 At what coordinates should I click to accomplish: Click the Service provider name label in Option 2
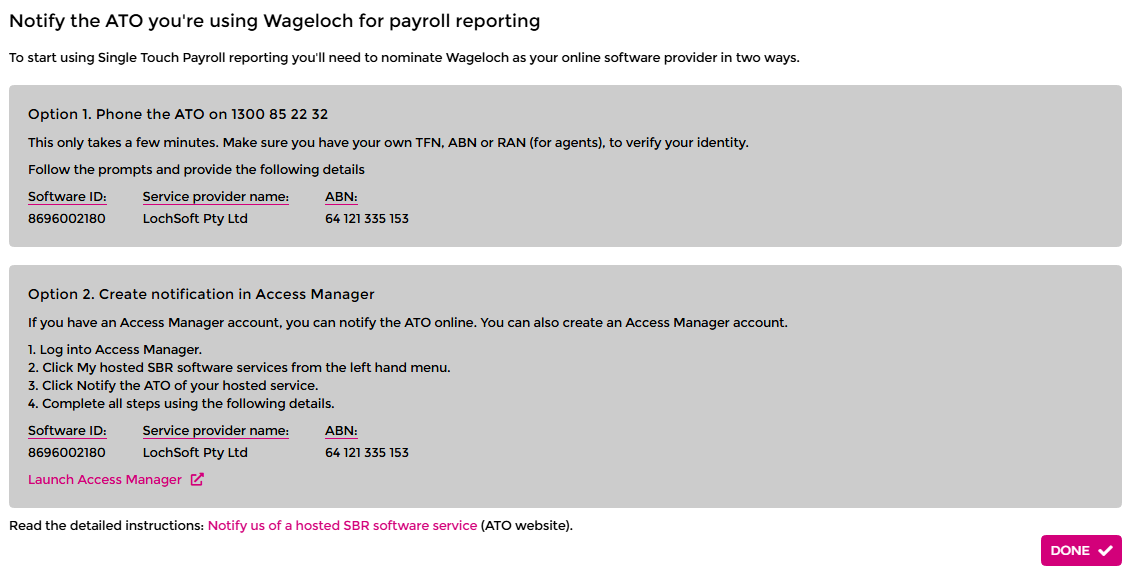click(215, 431)
